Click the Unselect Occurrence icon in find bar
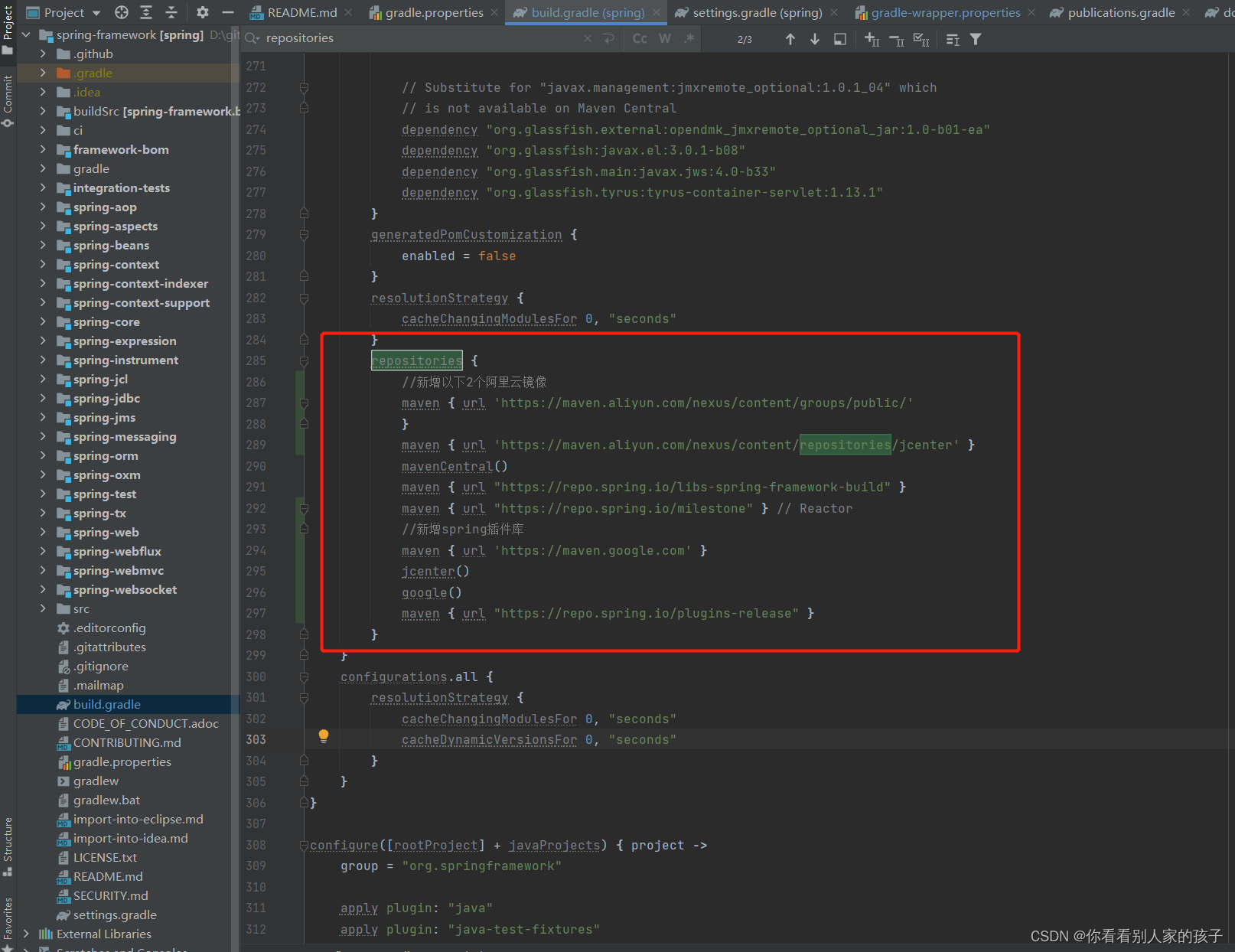 896,39
